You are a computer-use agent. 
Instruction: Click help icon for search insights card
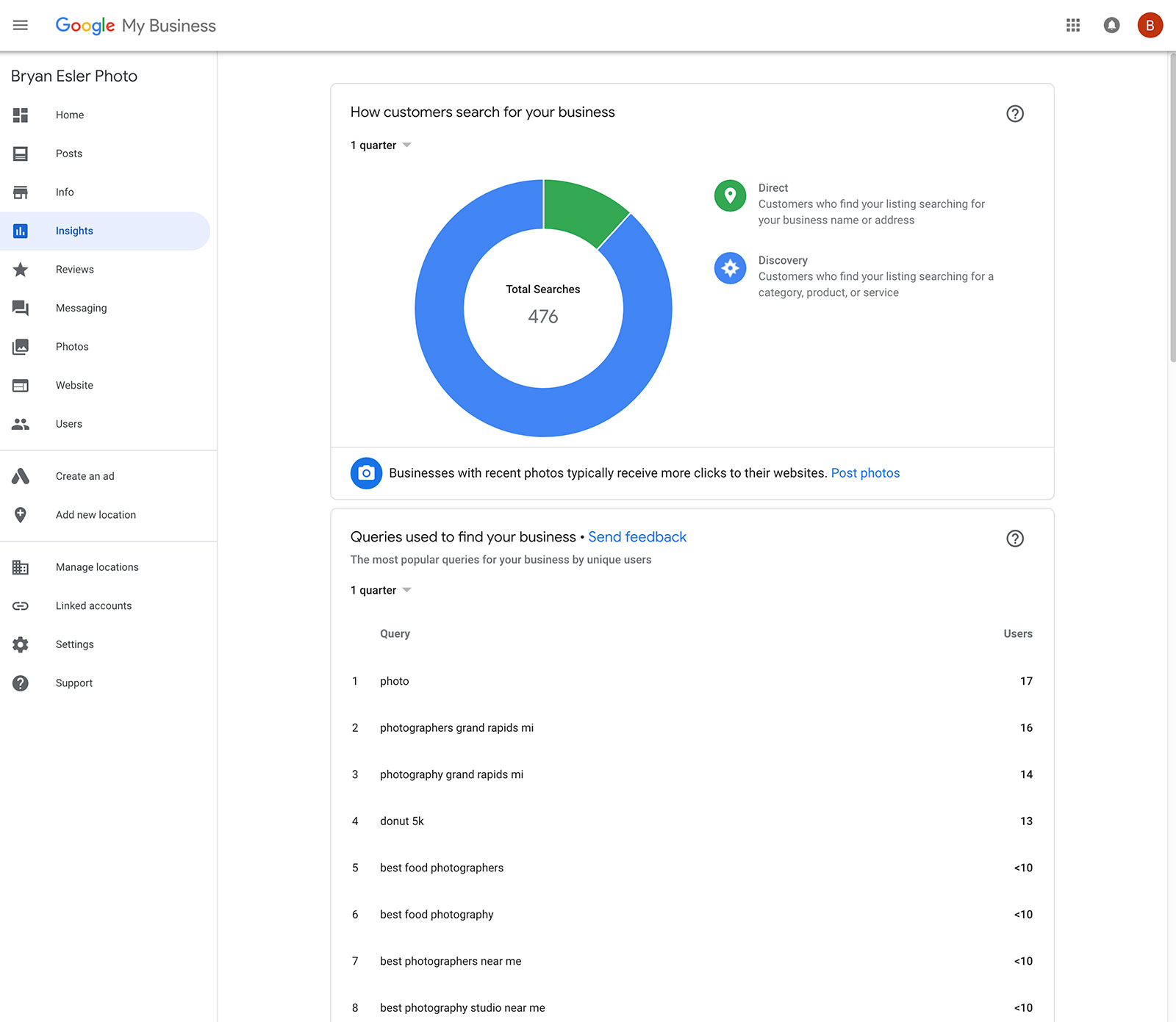(1014, 114)
